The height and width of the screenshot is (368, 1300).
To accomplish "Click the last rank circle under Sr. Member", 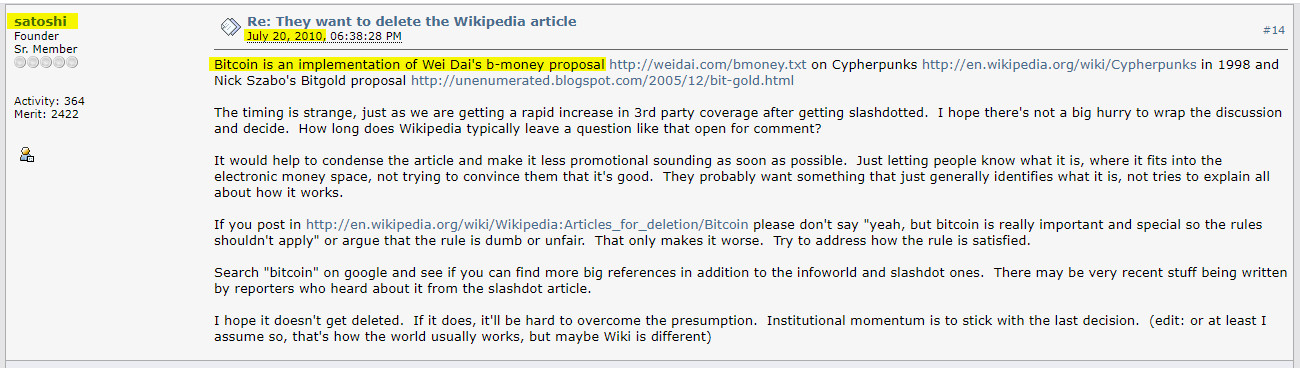I will pyautogui.click(x=72, y=62).
